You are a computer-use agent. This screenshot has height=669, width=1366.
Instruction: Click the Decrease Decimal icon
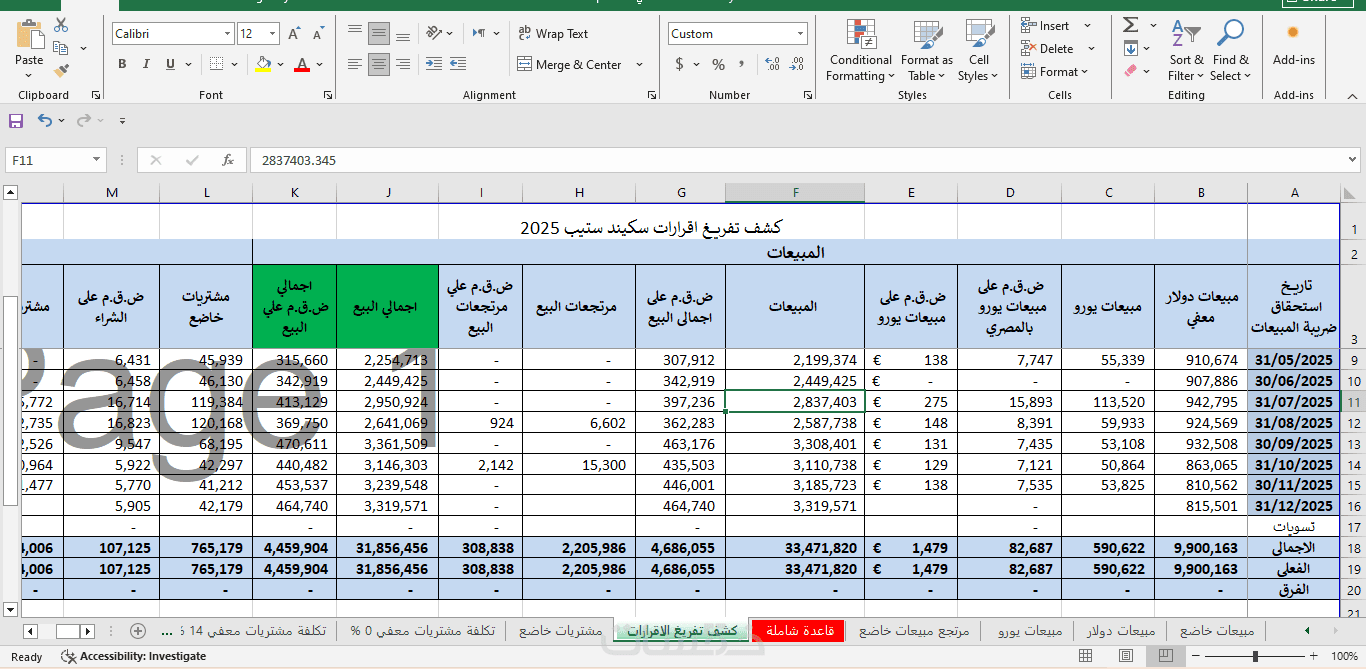[797, 64]
